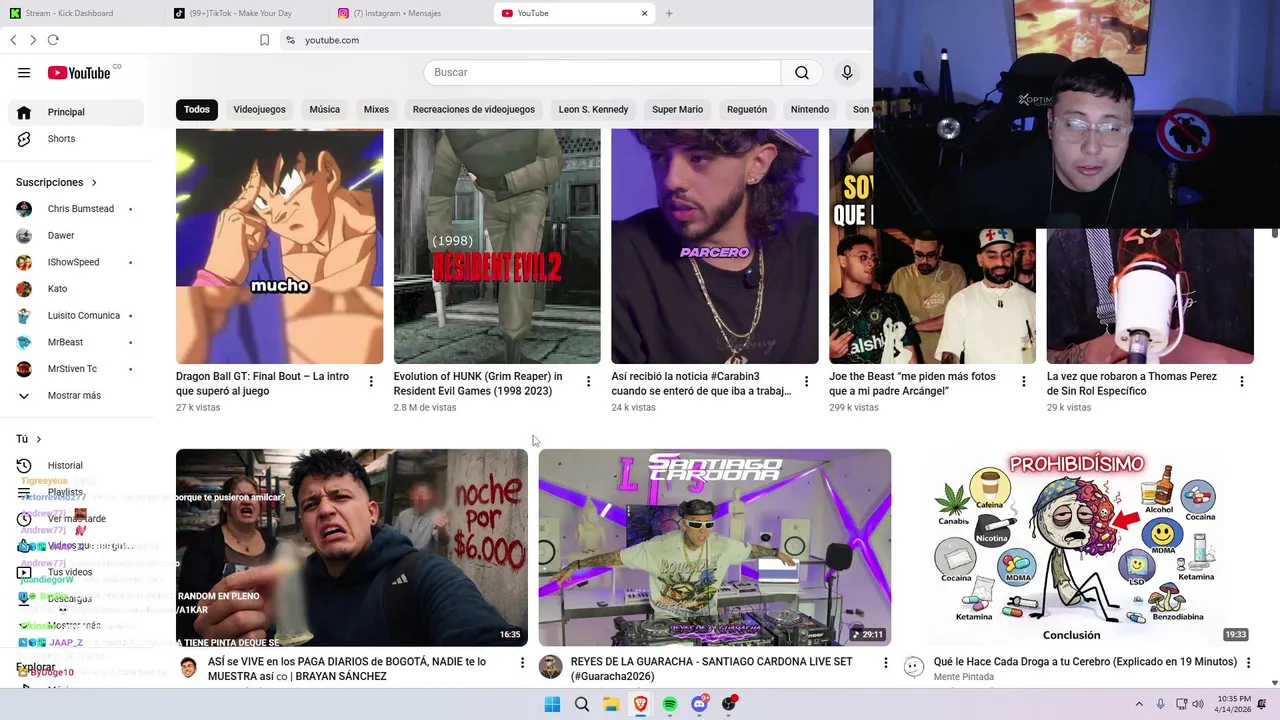Go back in the browser
The height and width of the screenshot is (720, 1280).
pos(13,40)
